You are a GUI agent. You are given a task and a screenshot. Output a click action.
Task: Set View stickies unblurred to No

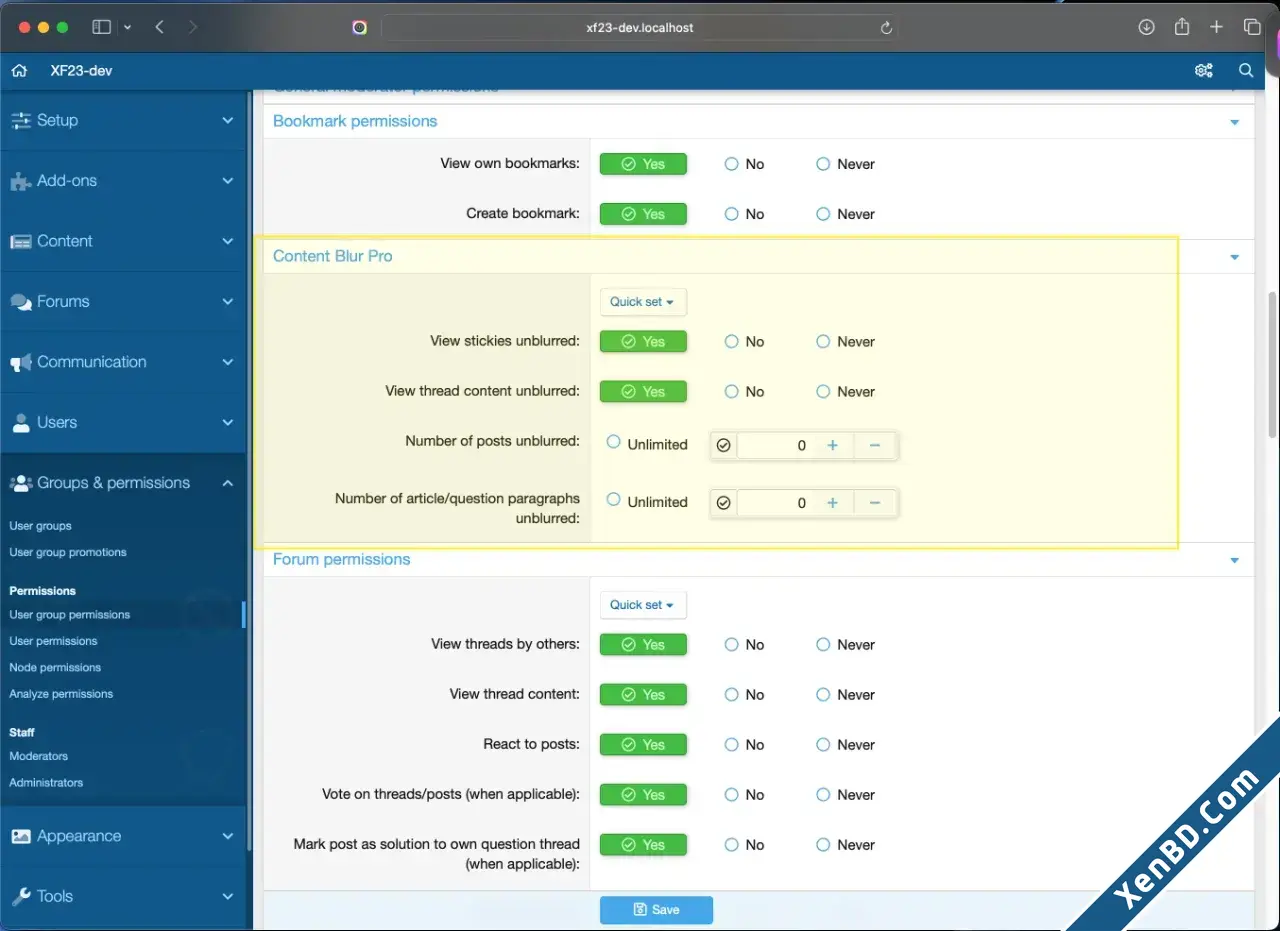pyautogui.click(x=744, y=342)
